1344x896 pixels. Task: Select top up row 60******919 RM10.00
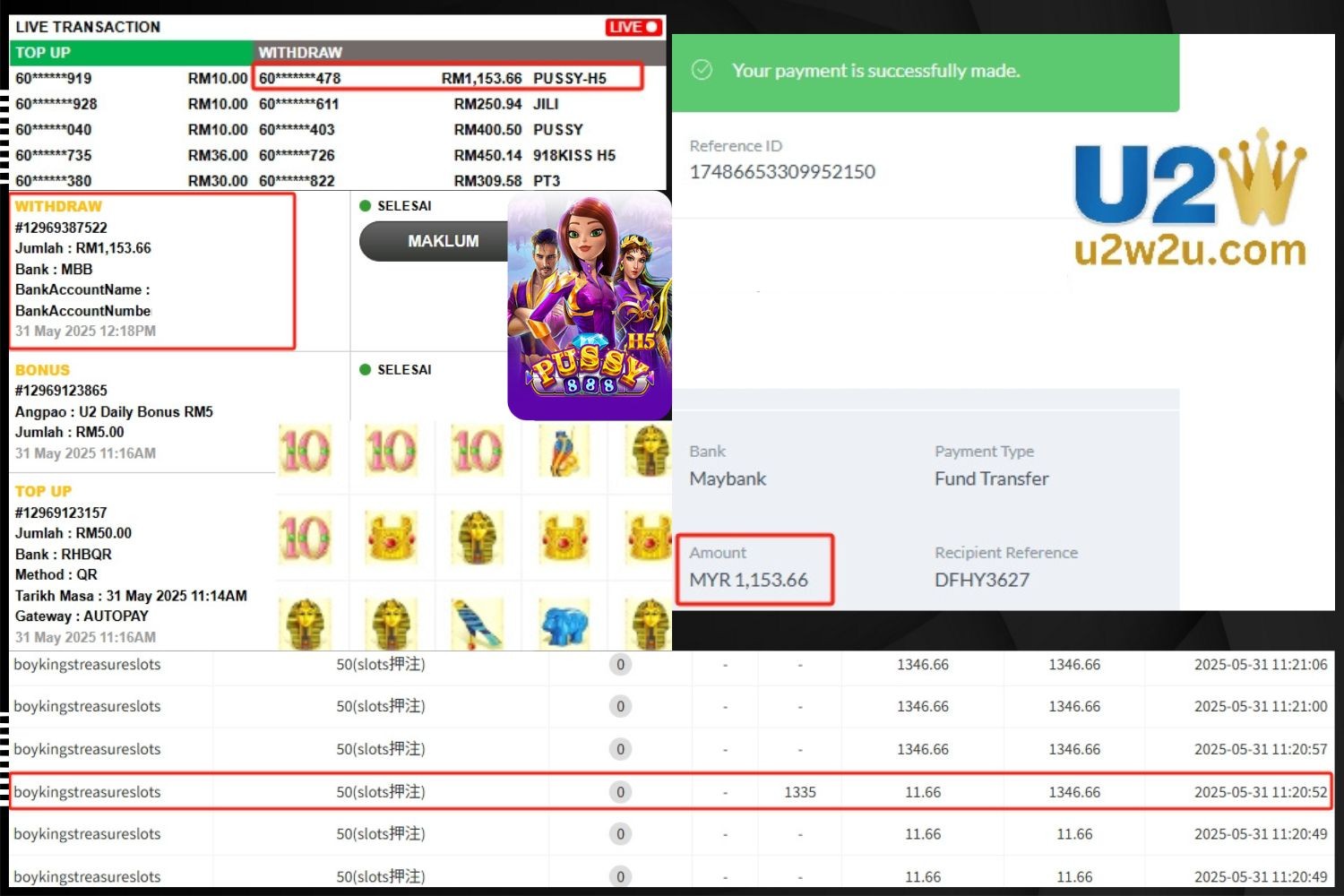131,79
